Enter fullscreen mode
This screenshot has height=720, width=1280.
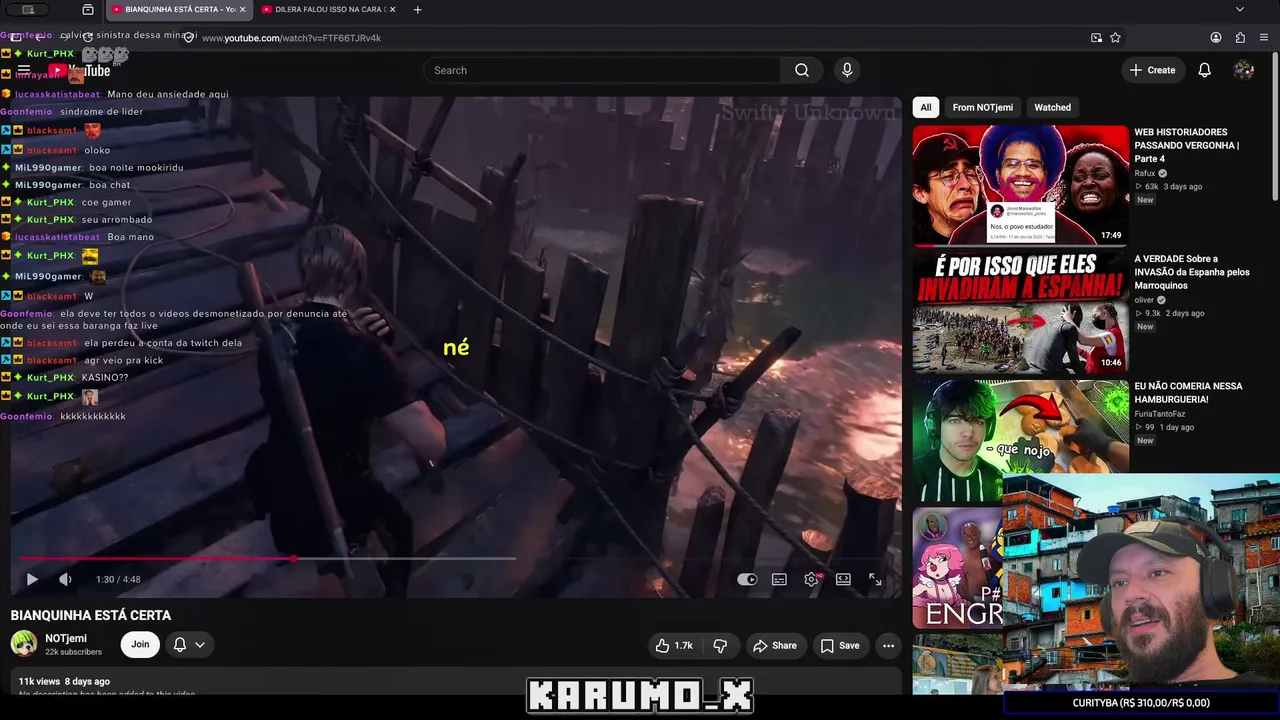(x=875, y=579)
